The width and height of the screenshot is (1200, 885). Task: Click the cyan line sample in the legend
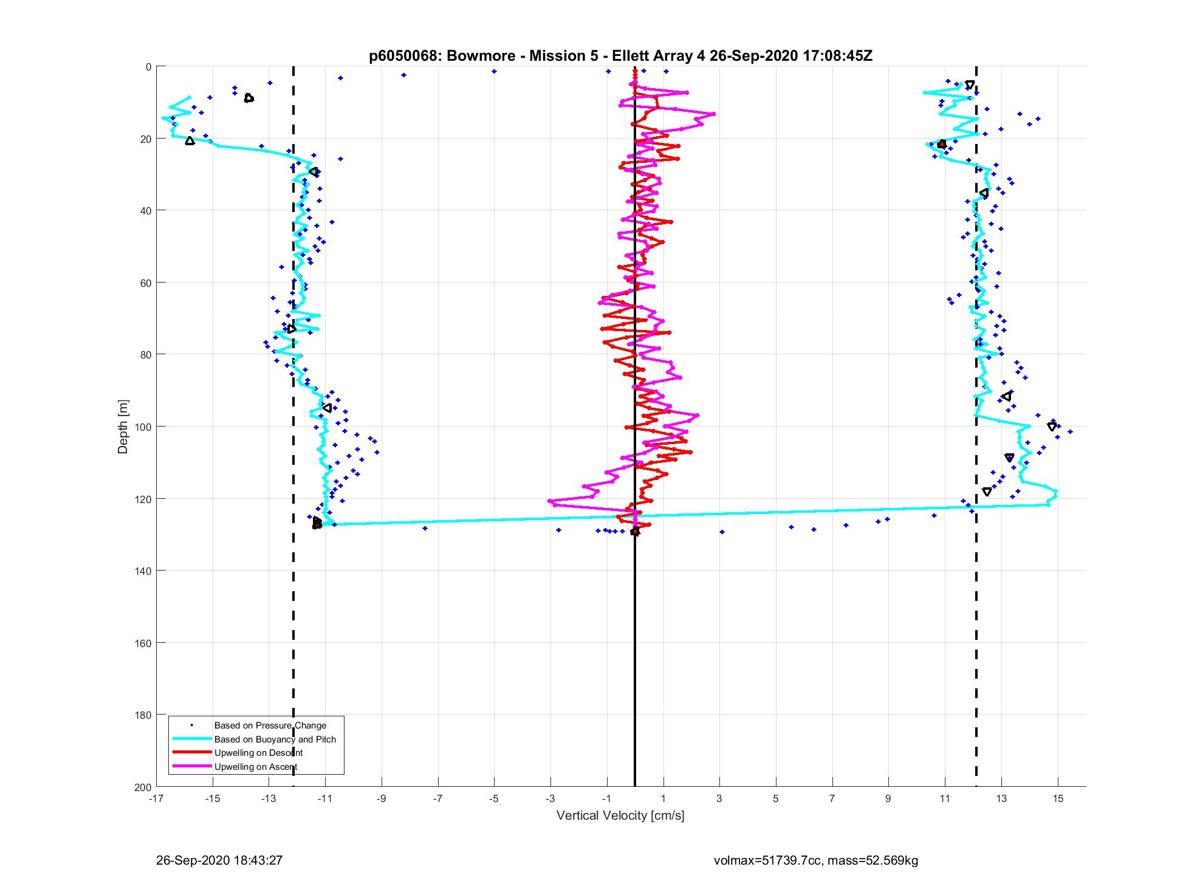click(x=191, y=739)
